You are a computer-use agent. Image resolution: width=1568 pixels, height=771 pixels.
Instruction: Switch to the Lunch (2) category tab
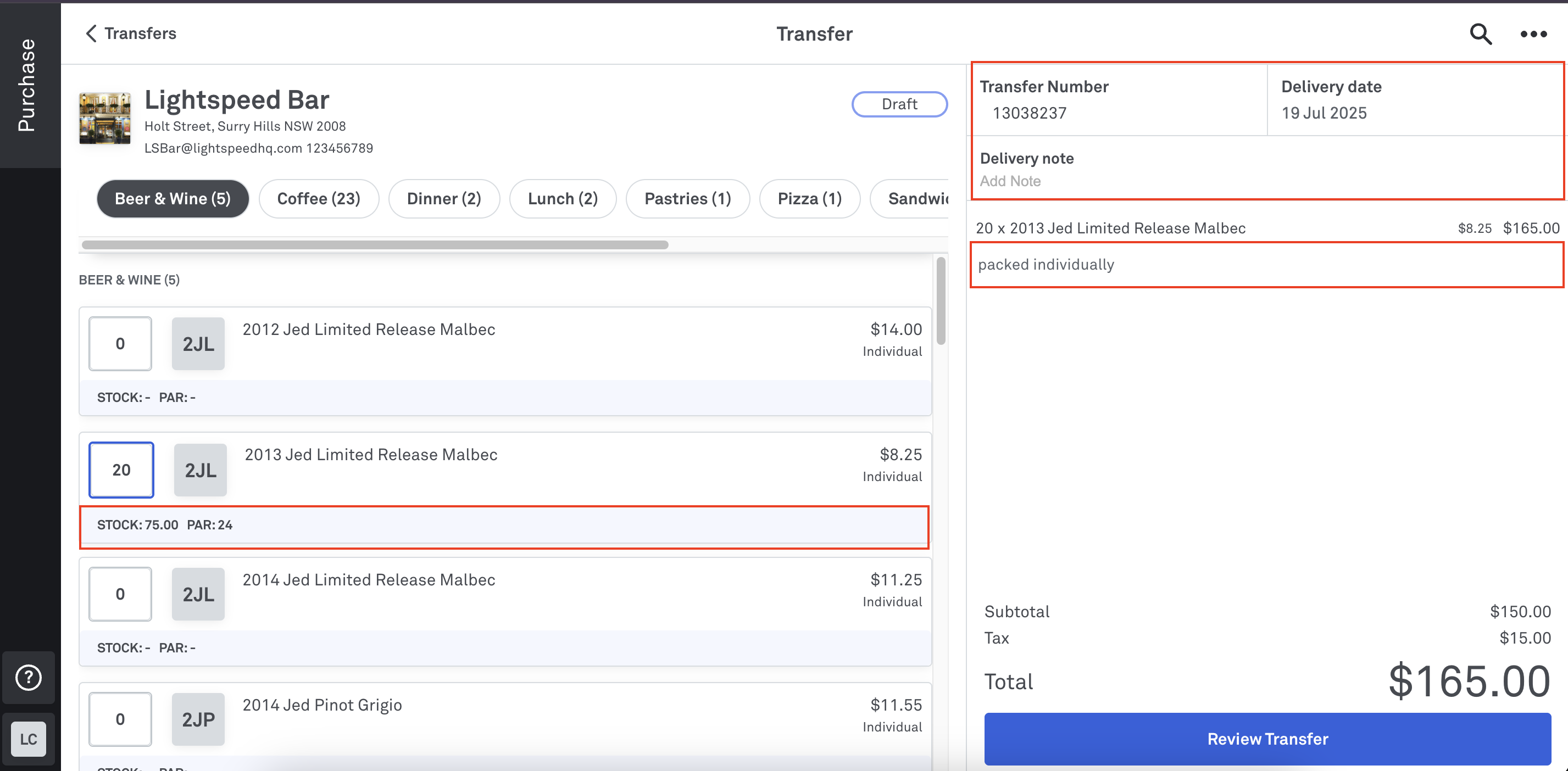(563, 198)
